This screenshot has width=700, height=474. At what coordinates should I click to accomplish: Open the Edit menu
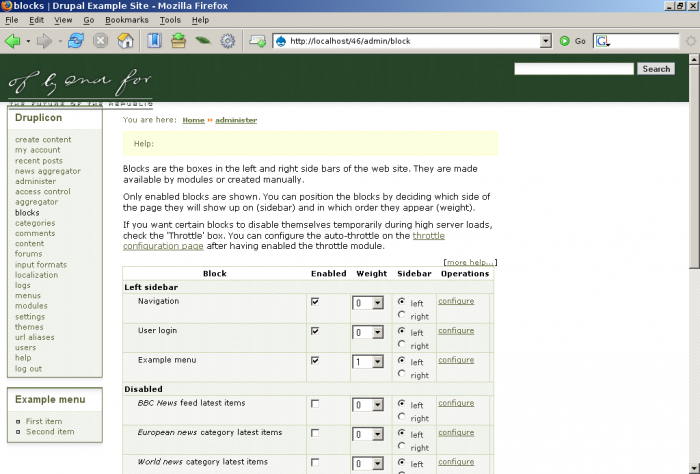click(37, 20)
